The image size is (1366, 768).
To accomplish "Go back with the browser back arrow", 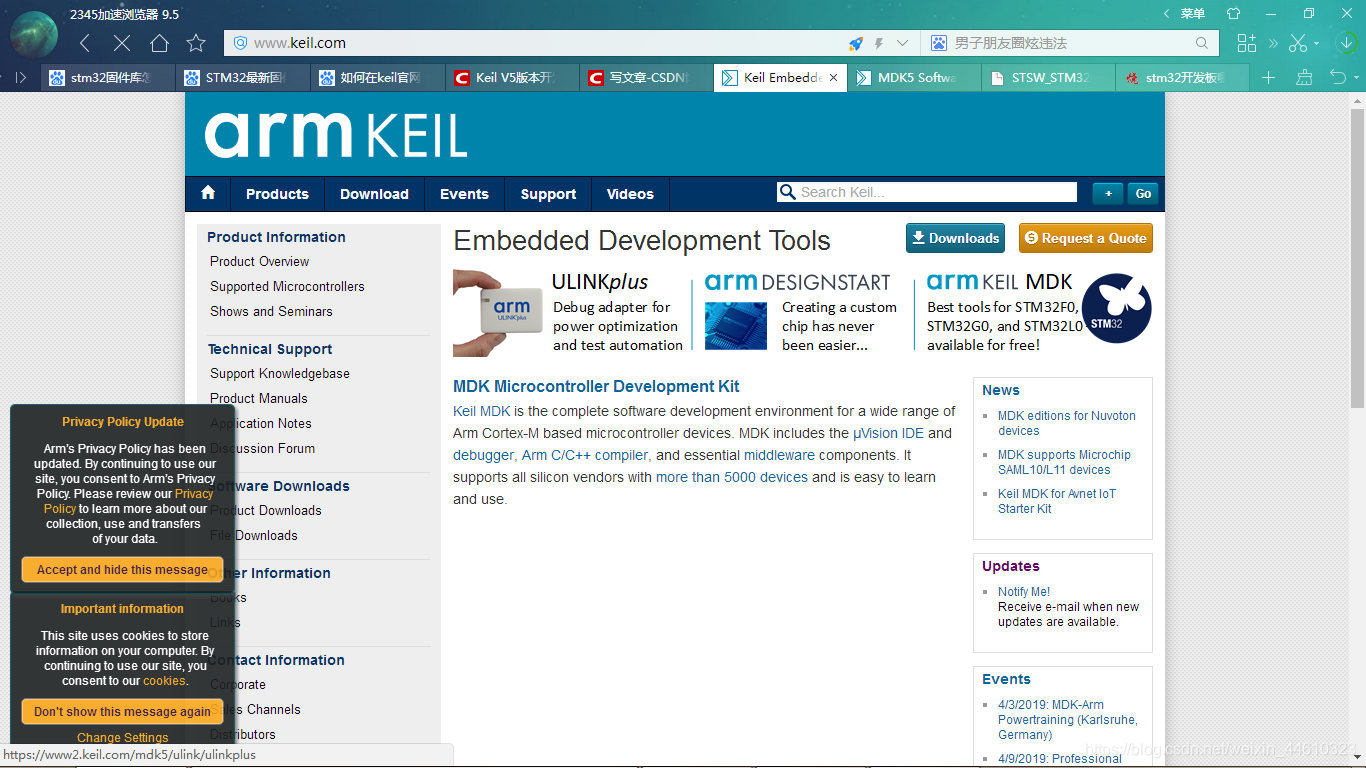I will (x=85, y=43).
